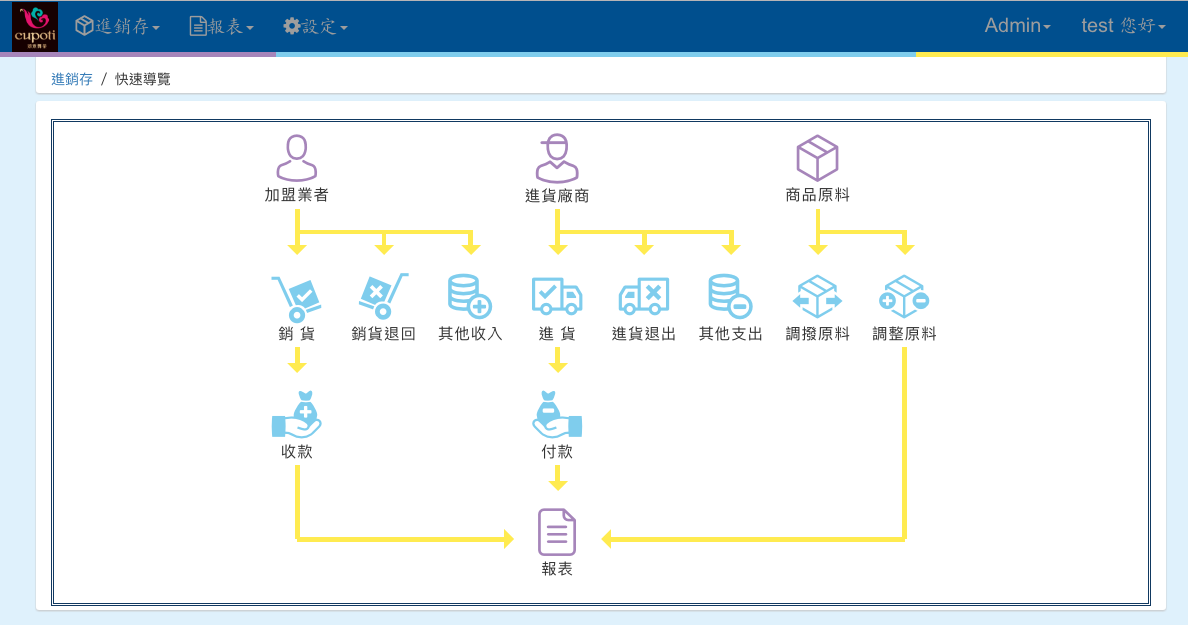Open the 銷貨退回 sales return icon
Viewport: 1188px width, 625px height.
pos(383,297)
